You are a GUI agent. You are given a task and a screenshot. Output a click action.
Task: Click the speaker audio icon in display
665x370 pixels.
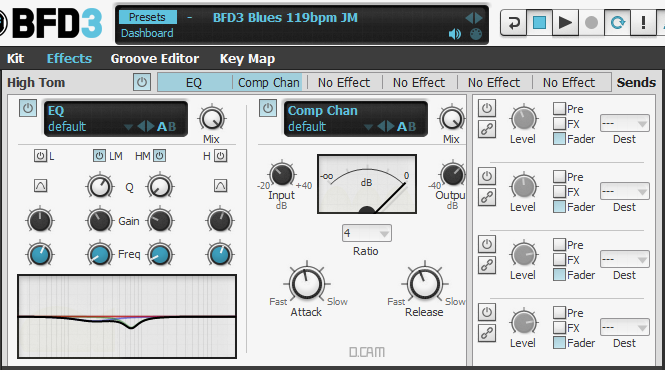(455, 34)
